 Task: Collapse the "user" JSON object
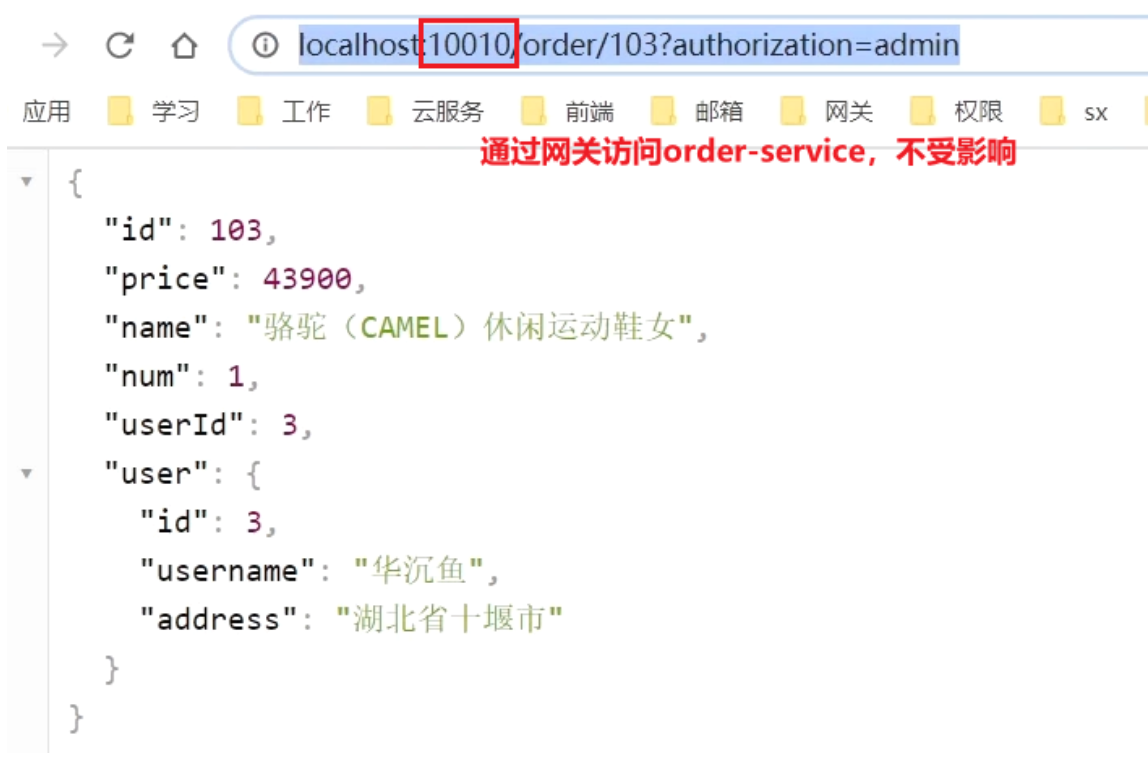pyautogui.click(x=27, y=472)
